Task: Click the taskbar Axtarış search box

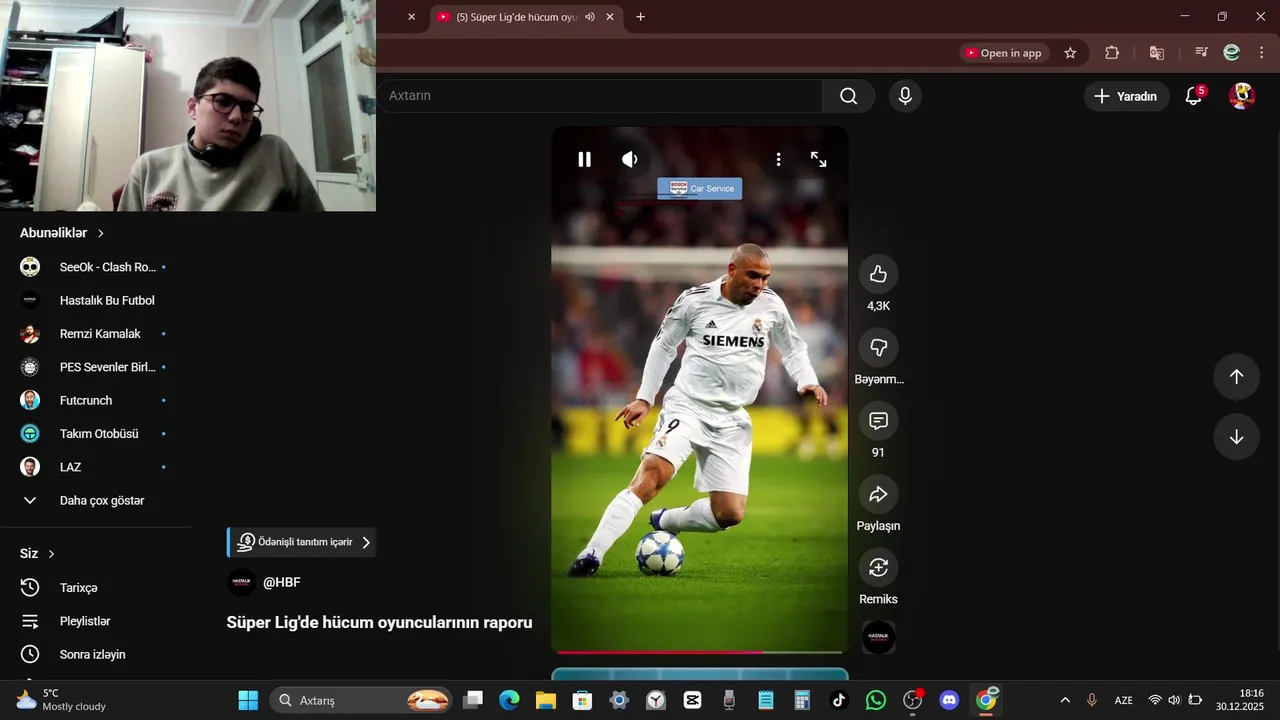Action: pyautogui.click(x=361, y=700)
